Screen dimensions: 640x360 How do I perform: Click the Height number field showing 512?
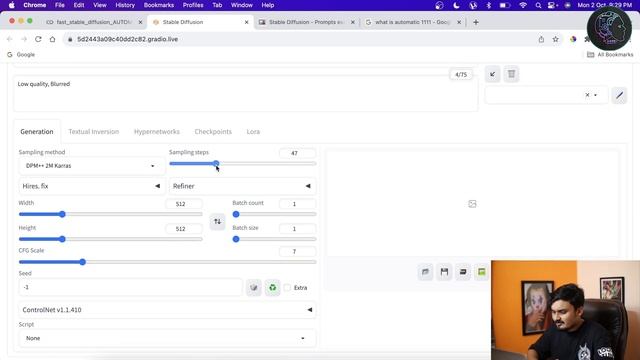click(184, 229)
